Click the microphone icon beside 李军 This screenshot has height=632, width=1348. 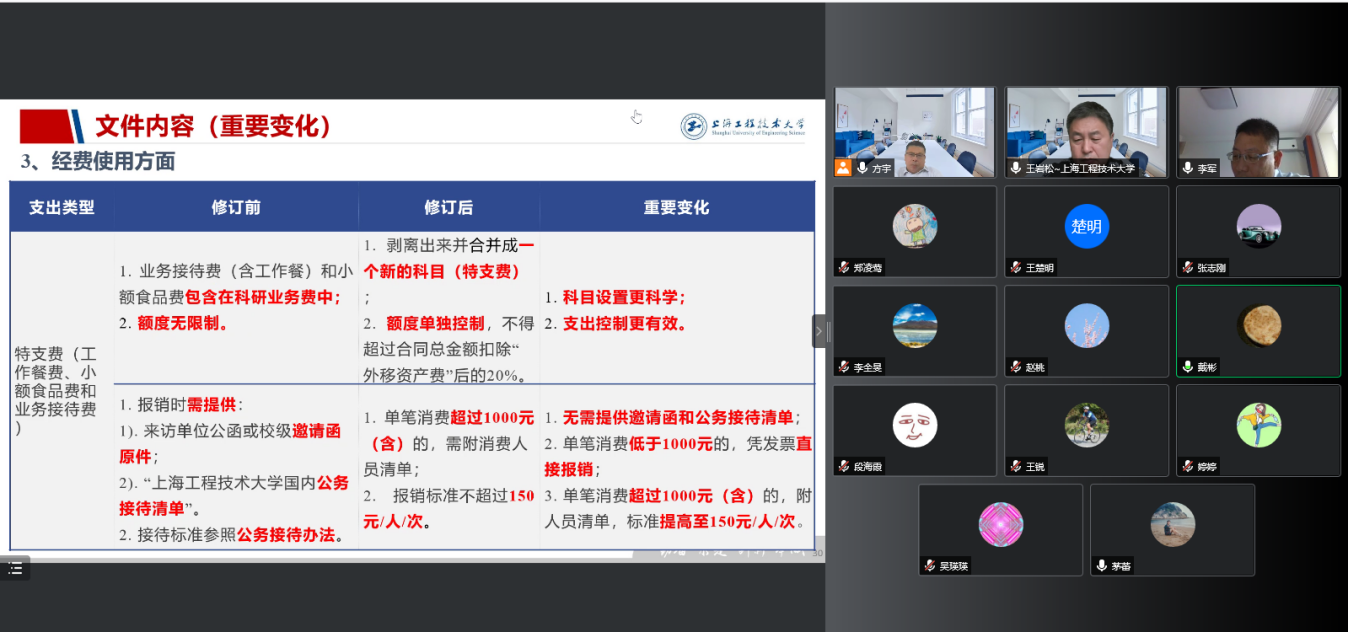[x=1188, y=168]
